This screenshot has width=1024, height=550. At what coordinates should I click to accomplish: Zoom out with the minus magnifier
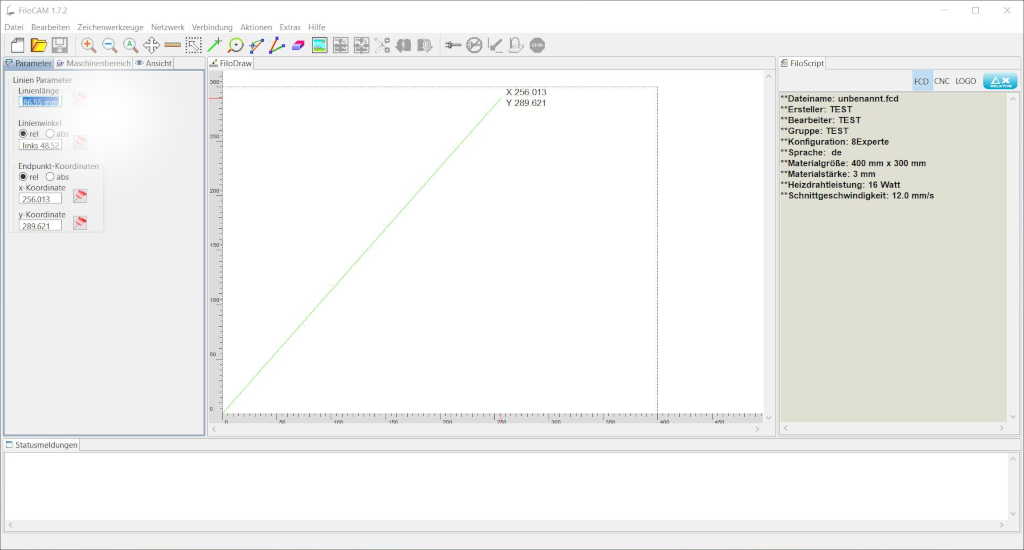(x=110, y=45)
